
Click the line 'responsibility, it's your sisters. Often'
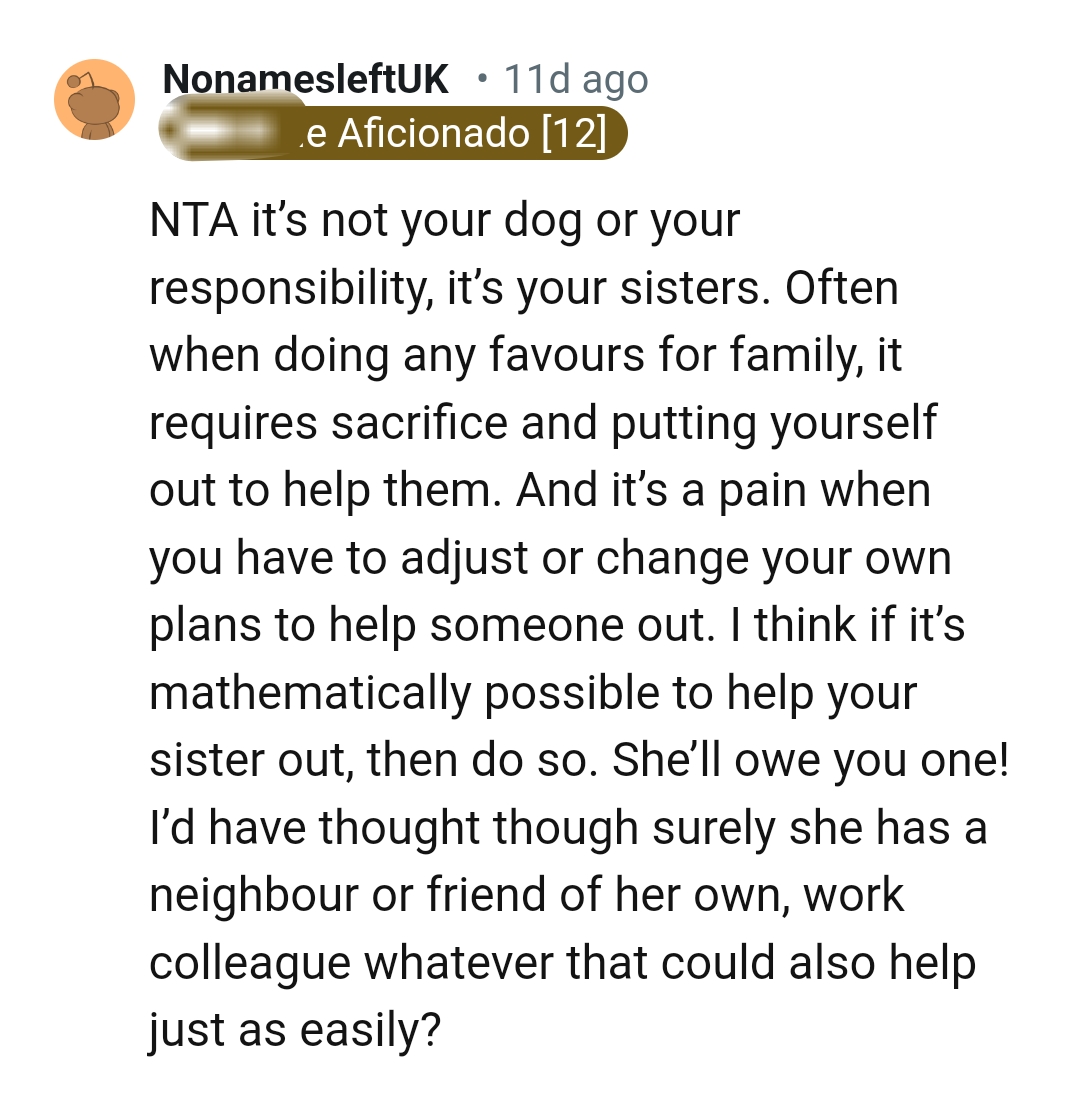[x=524, y=288]
